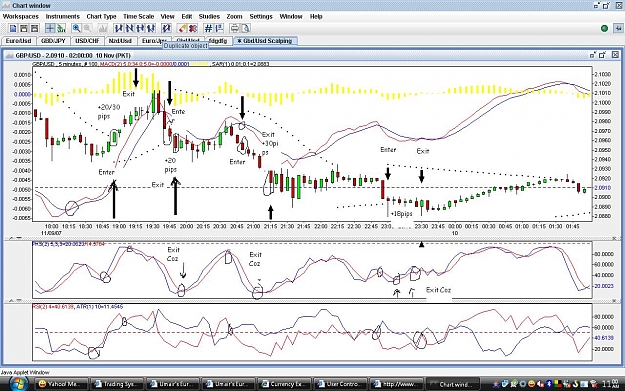Zoom in with the magnifier plus icon
This screenshot has width=625, height=391.
click(76, 28)
